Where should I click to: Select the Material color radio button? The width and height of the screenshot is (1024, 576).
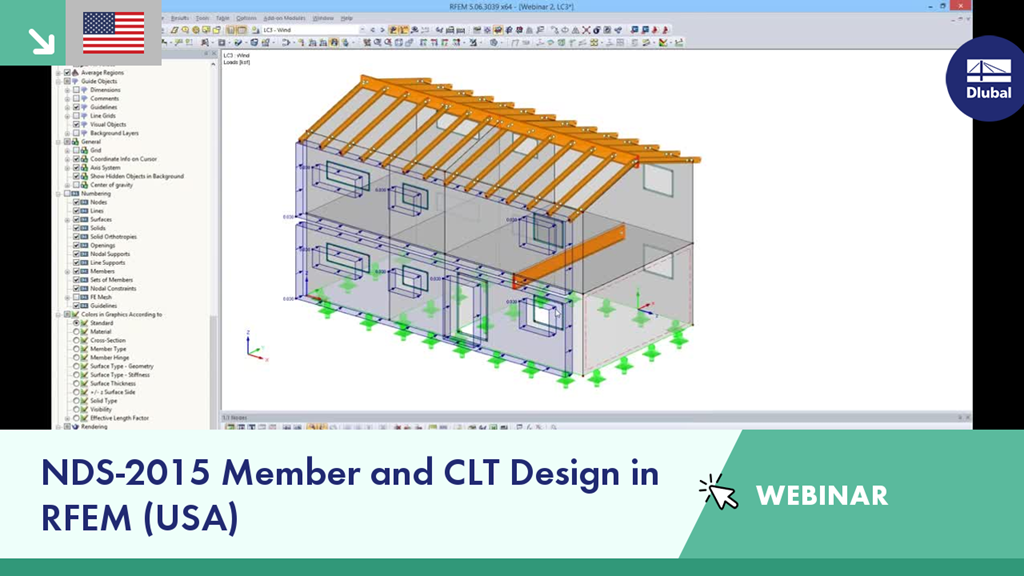tap(76, 332)
